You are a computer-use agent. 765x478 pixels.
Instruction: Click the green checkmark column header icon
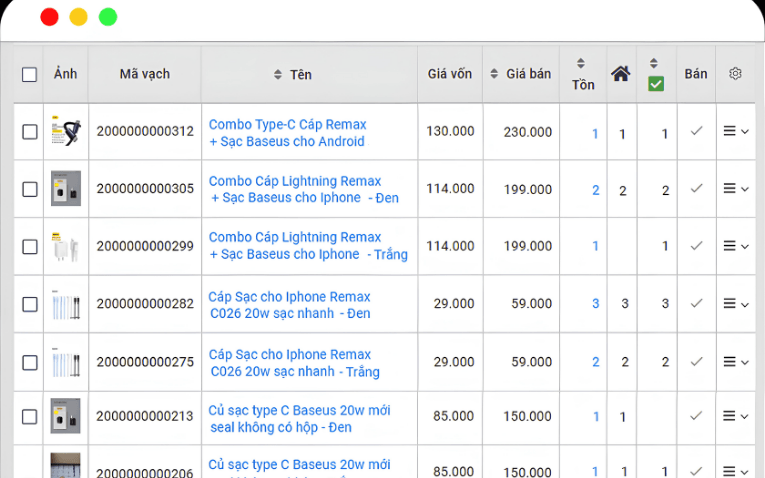(656, 84)
